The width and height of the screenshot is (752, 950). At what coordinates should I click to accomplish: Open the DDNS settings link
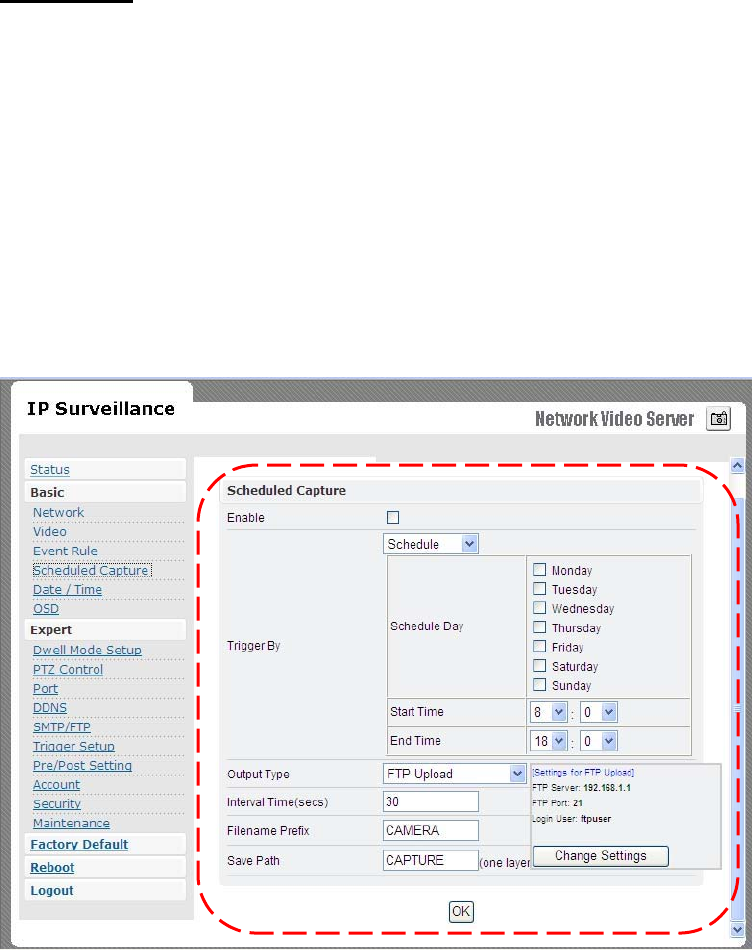tap(50, 708)
